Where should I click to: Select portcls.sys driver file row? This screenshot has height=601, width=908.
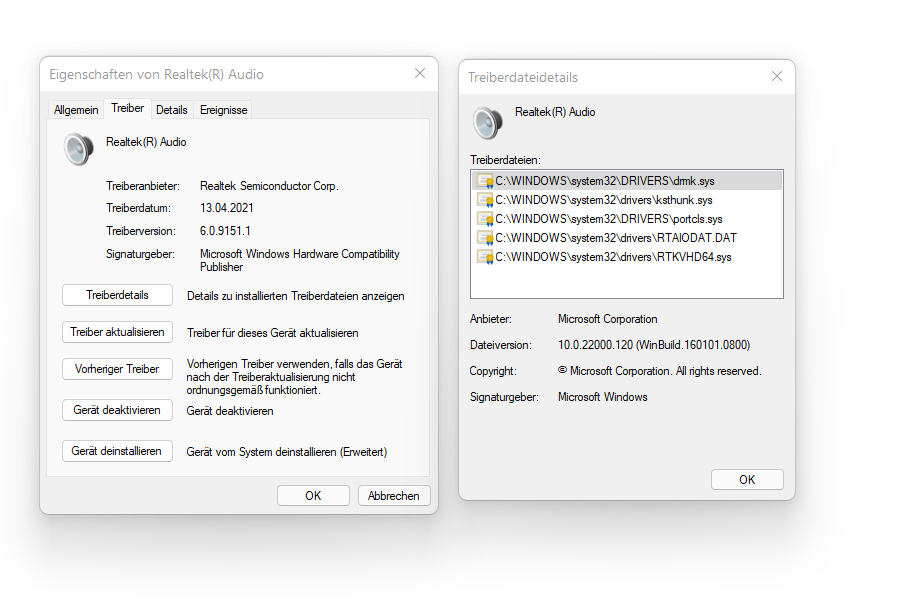pos(627,219)
